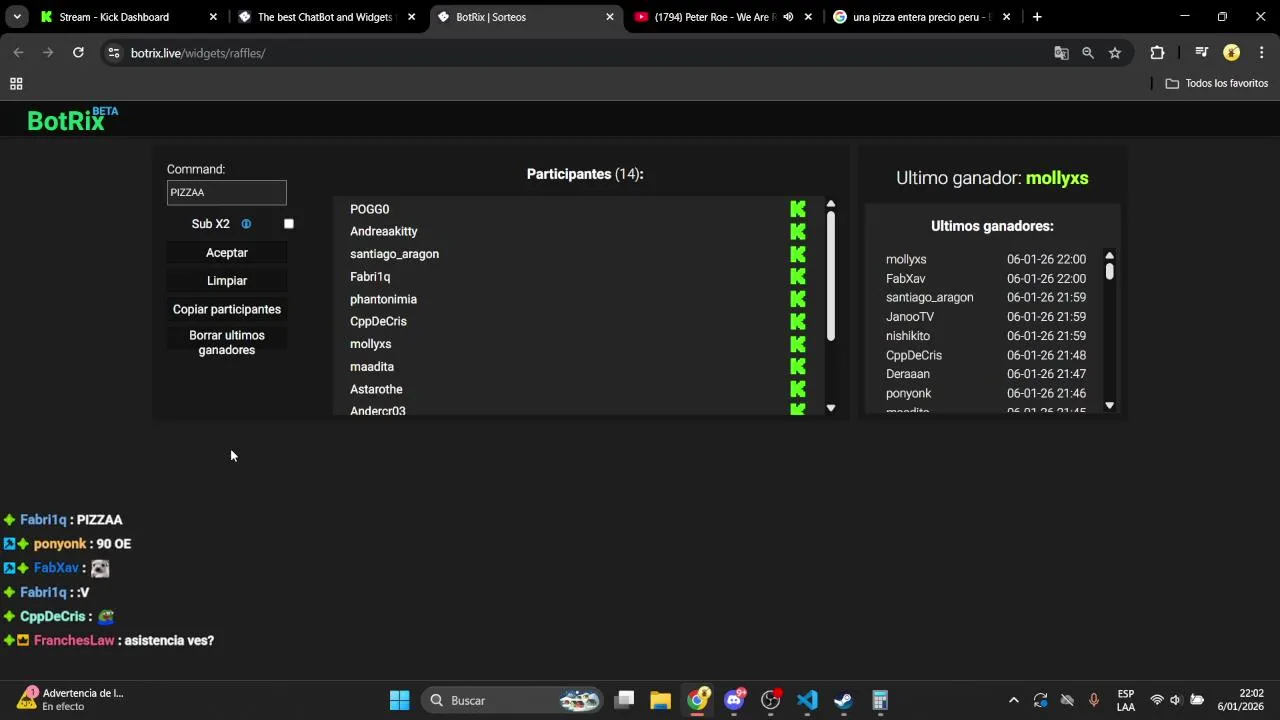
Task: Click the winners list scroll-up arrow
Action: click(x=1109, y=256)
